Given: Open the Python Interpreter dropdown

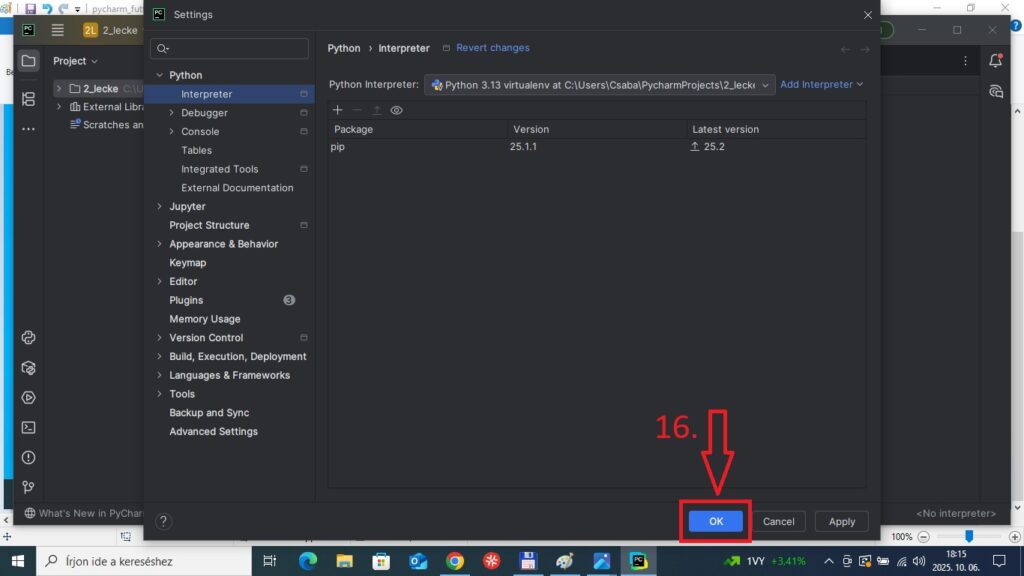Looking at the screenshot, I should point(600,85).
